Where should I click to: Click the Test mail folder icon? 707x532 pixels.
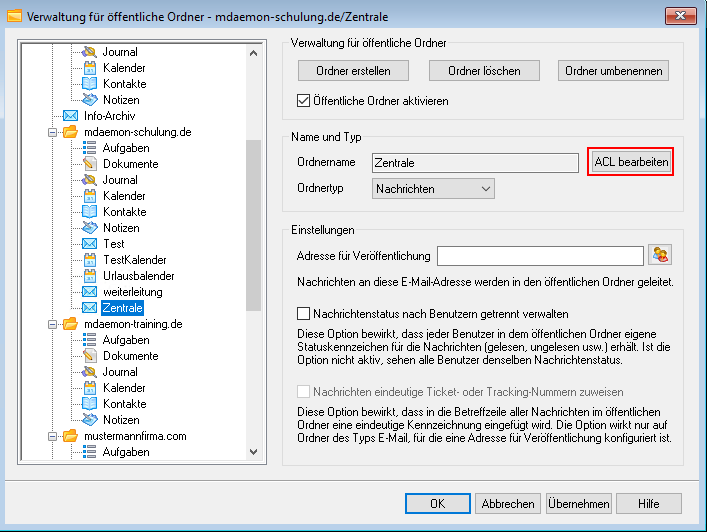89,244
